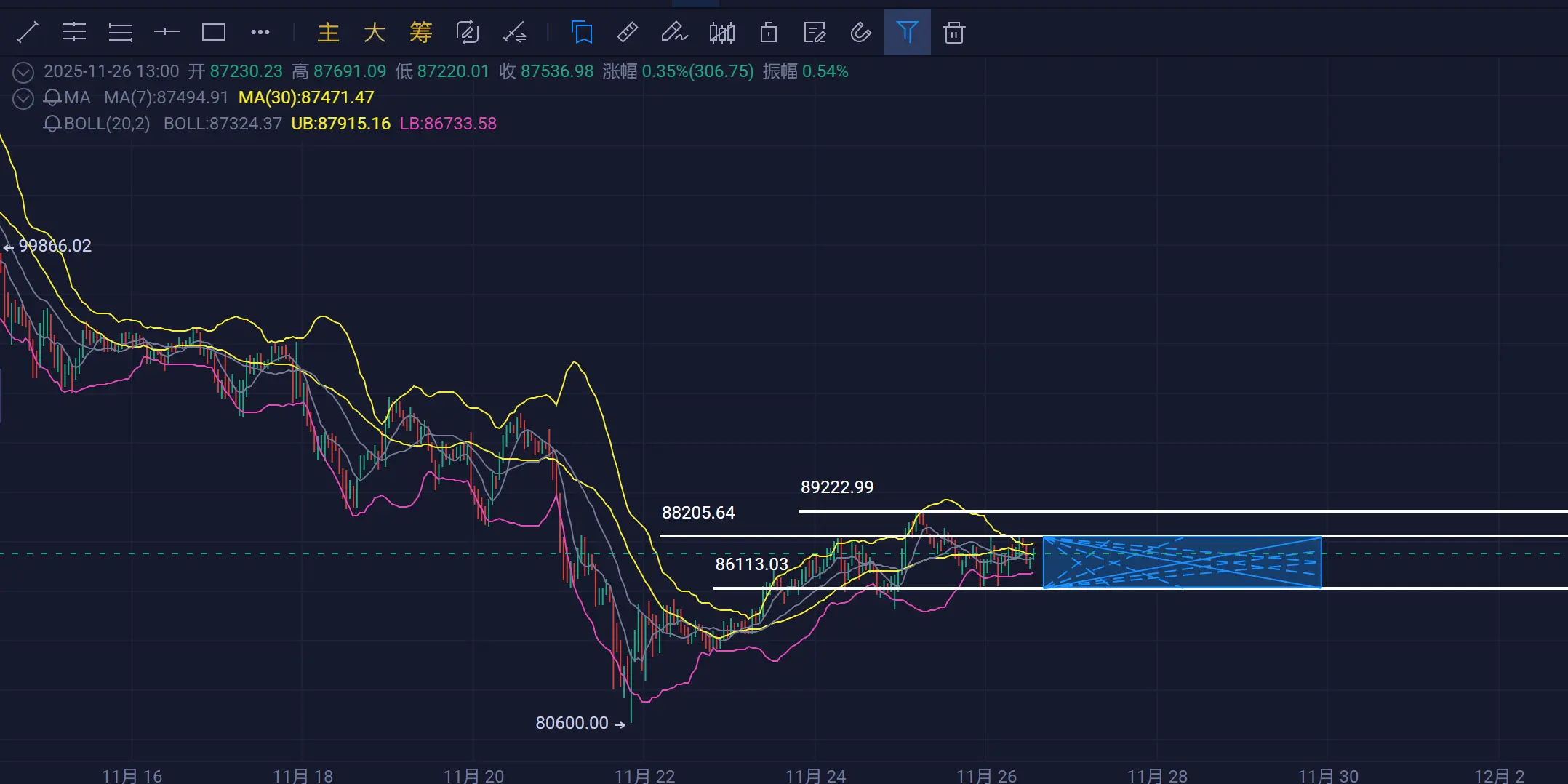1568x784 pixels.
Task: Click the 89222.99 resistance line label
Action: 837,487
